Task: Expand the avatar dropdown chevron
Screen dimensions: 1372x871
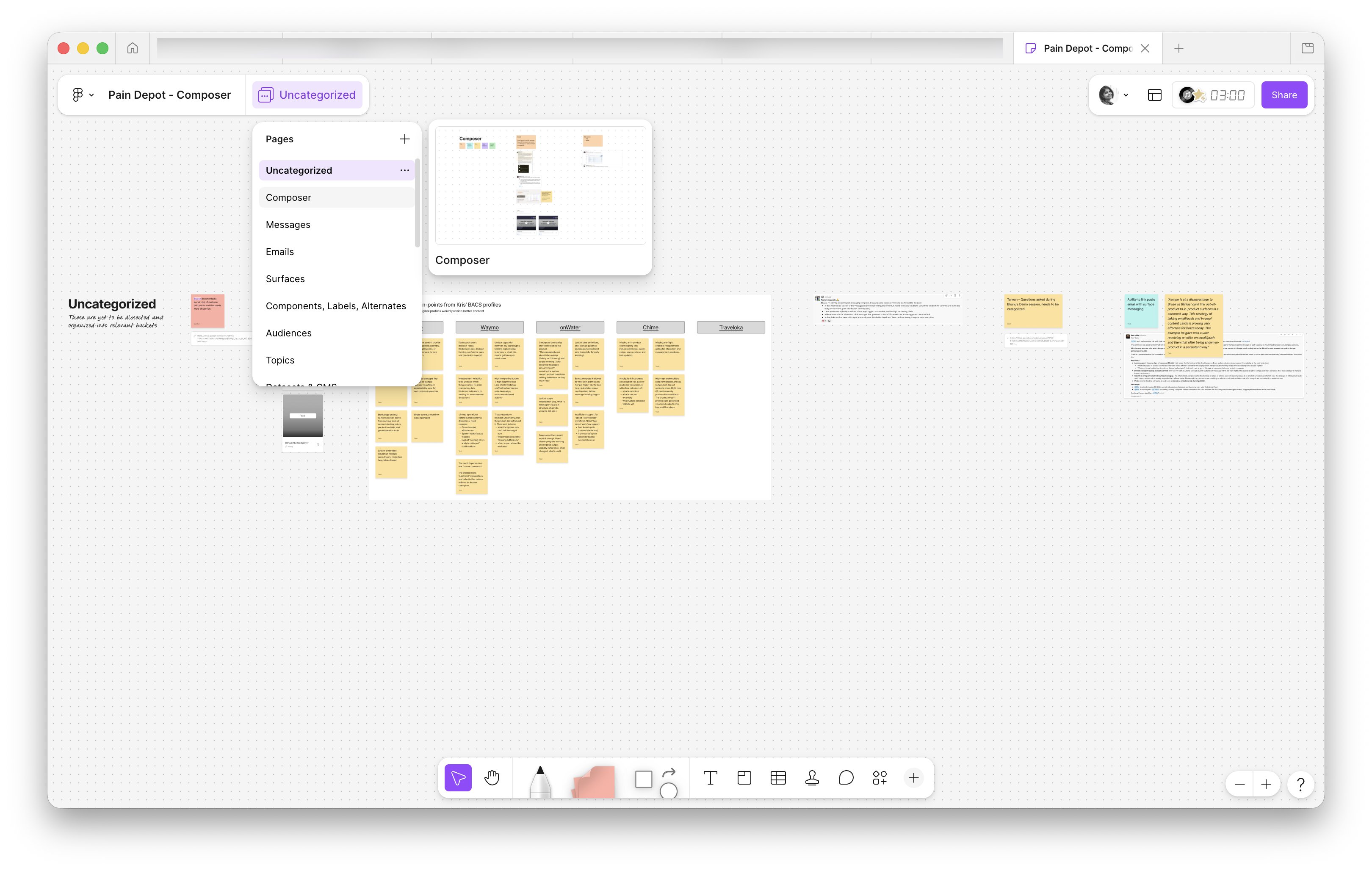Action: (1126, 95)
